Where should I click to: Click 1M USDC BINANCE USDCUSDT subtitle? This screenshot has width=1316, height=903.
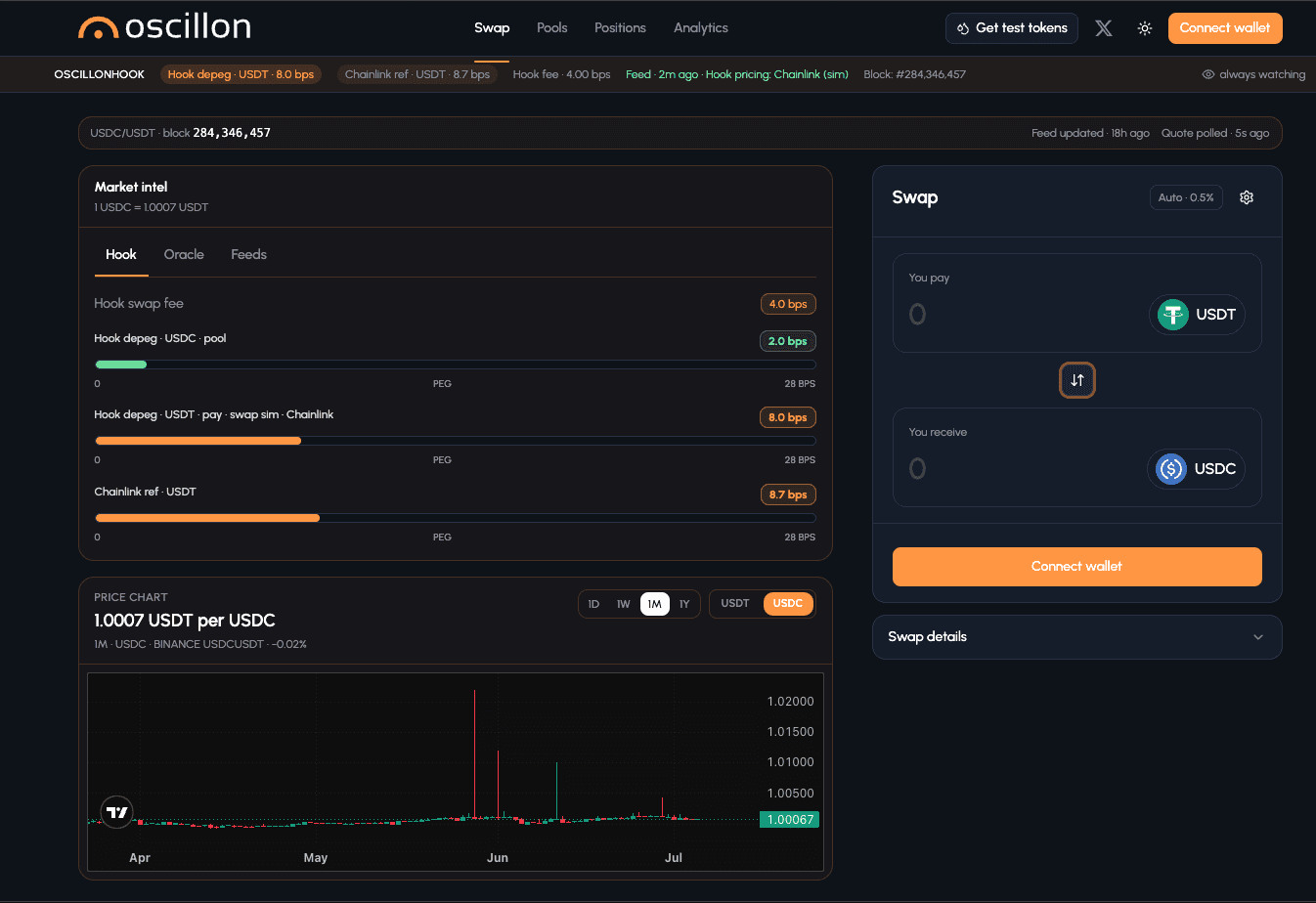(200, 644)
